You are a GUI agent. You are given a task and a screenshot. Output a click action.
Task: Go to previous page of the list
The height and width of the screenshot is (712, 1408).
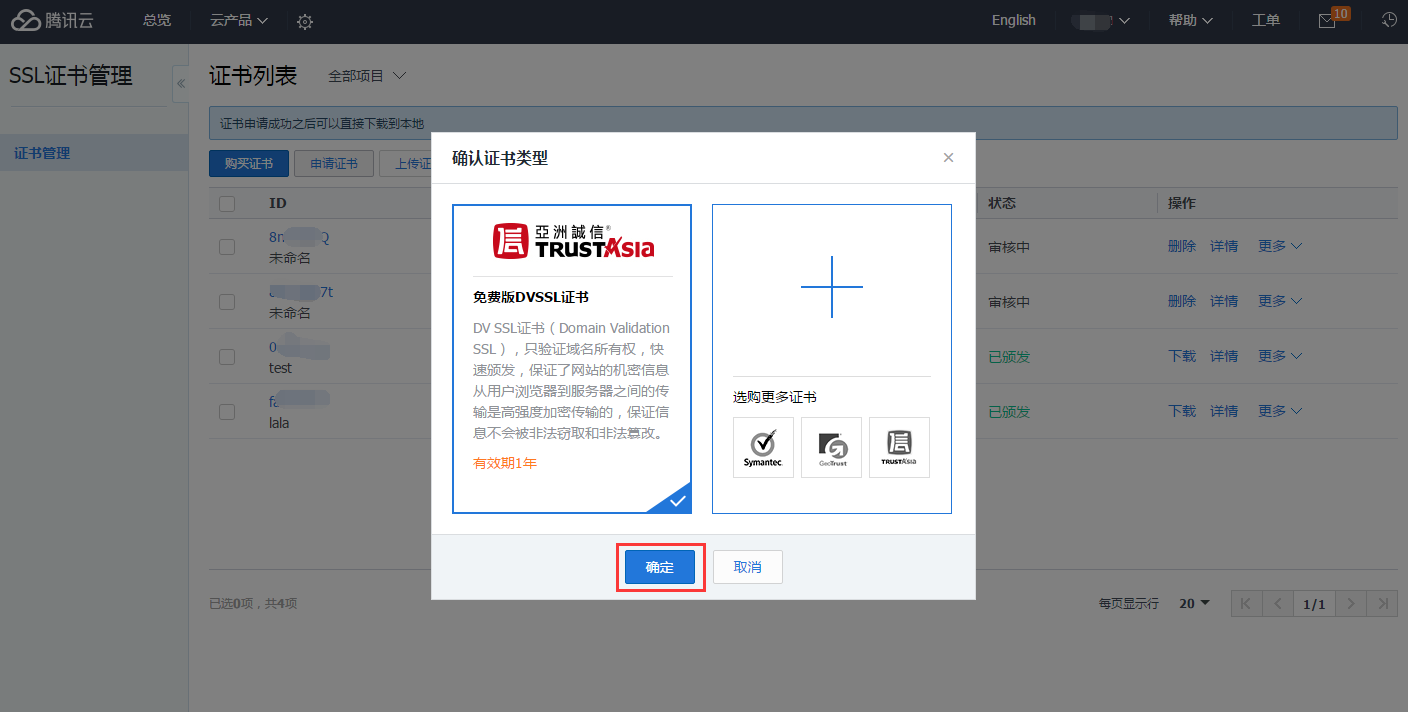click(x=1277, y=604)
